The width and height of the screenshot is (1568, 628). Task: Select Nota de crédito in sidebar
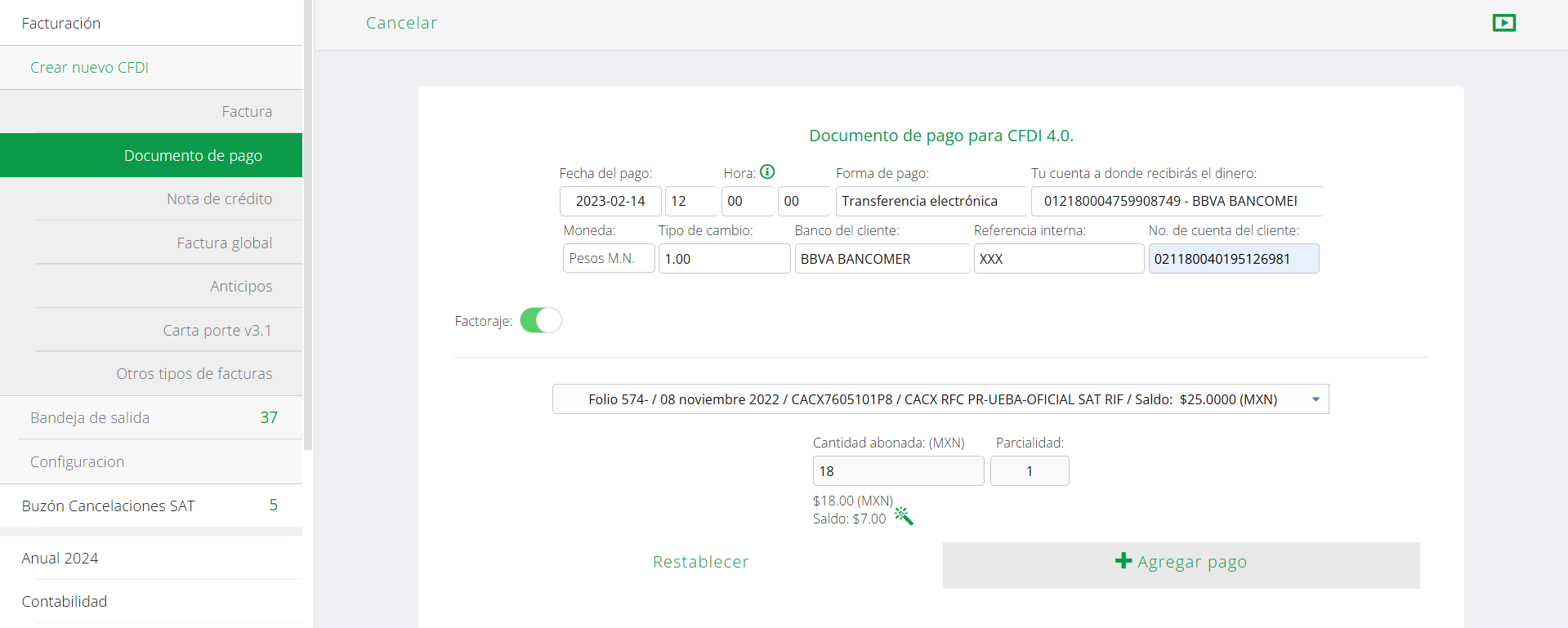coord(219,198)
